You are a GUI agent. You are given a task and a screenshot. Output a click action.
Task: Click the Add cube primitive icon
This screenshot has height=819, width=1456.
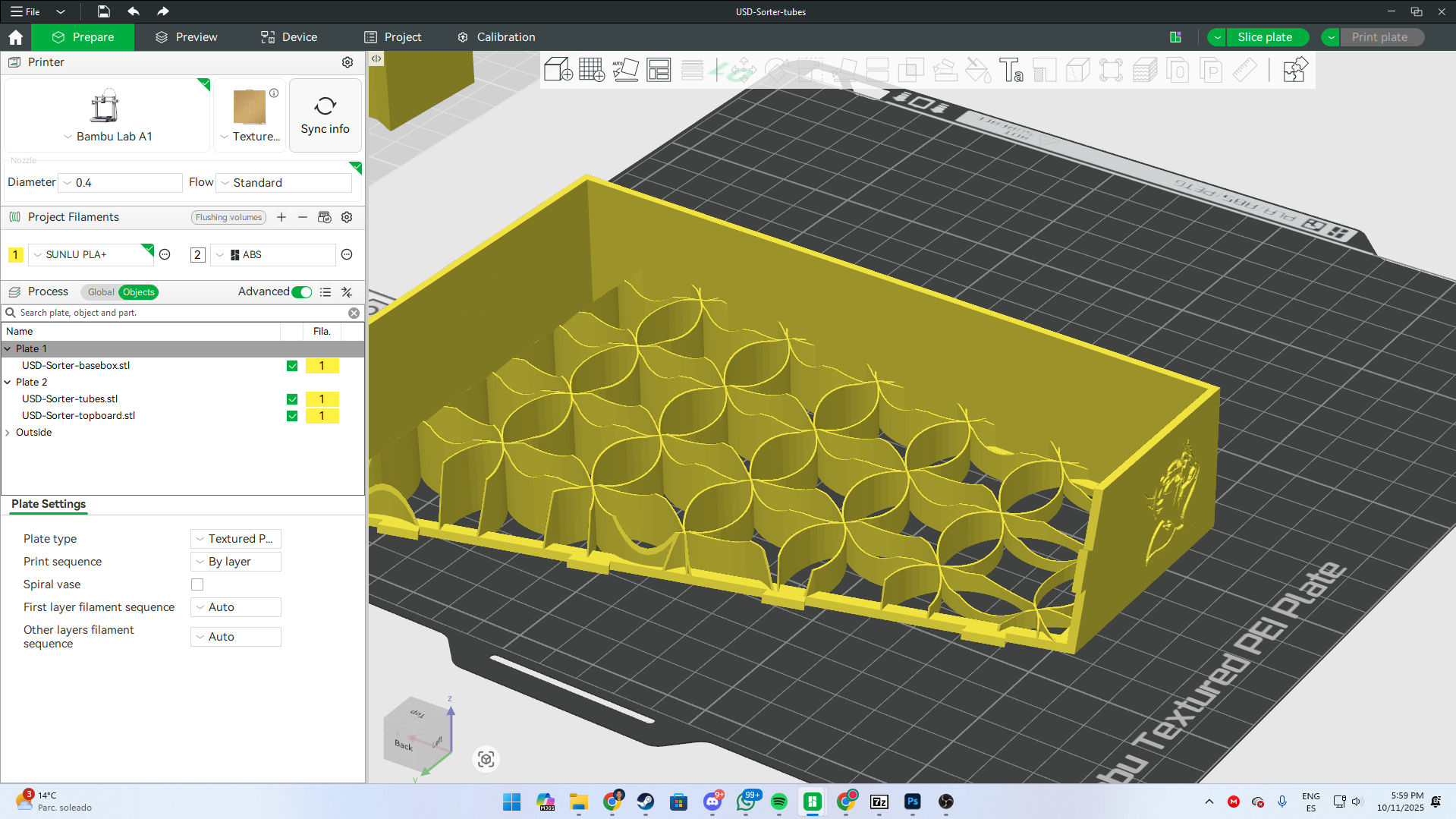[x=558, y=70]
